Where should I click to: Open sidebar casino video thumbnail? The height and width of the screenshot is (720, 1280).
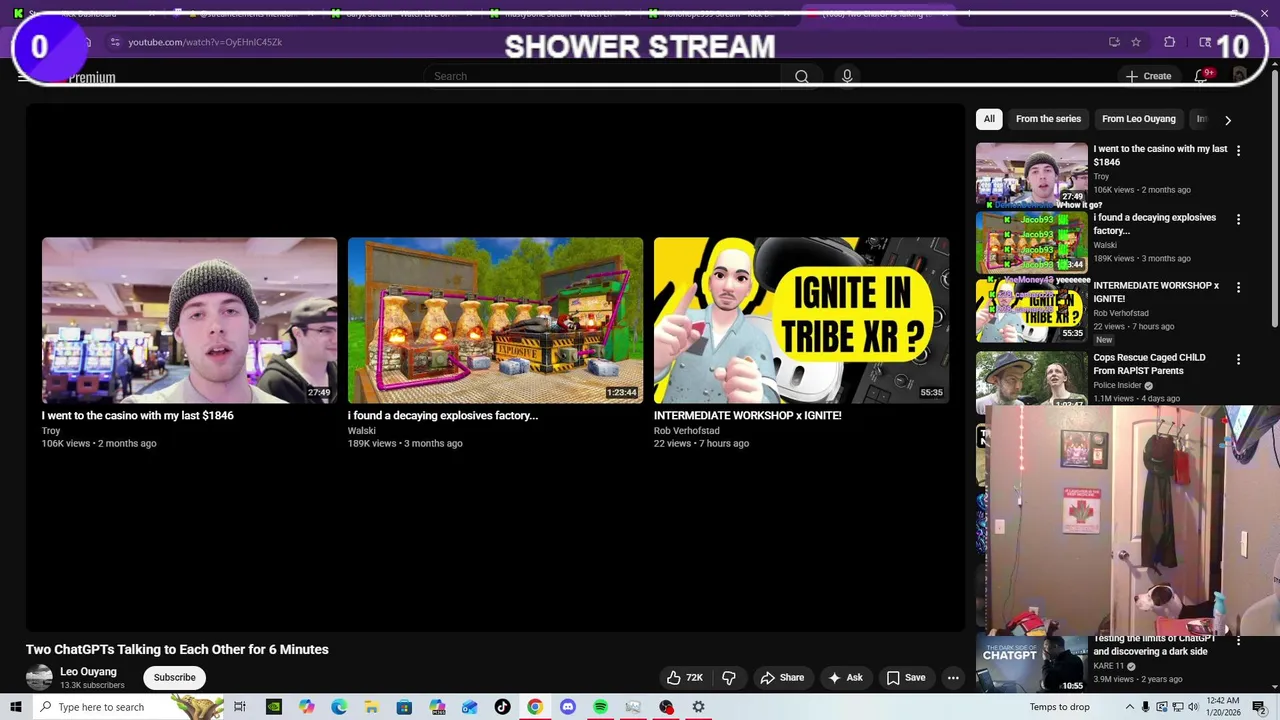[1031, 173]
